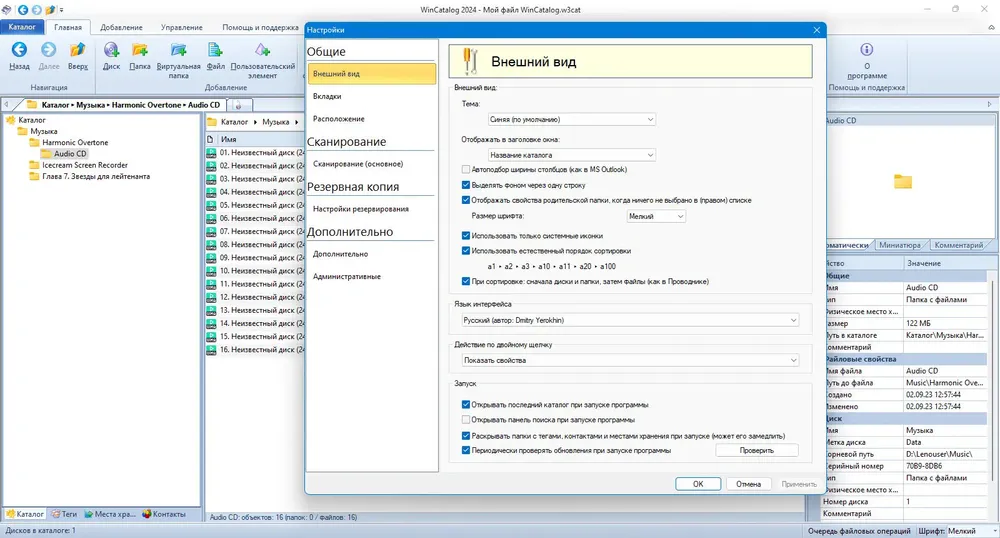Image resolution: width=1000 pixels, height=538 pixels.
Task: Toggle Отображать свойства родительской папки checkbox
Action: (466, 200)
